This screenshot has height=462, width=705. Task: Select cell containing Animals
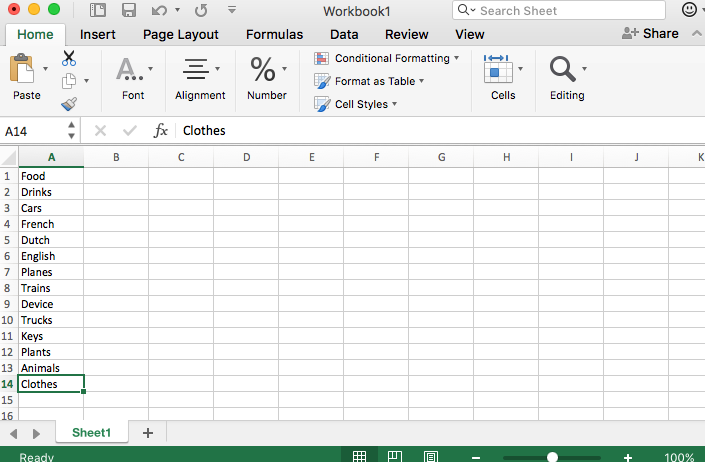tap(51, 368)
